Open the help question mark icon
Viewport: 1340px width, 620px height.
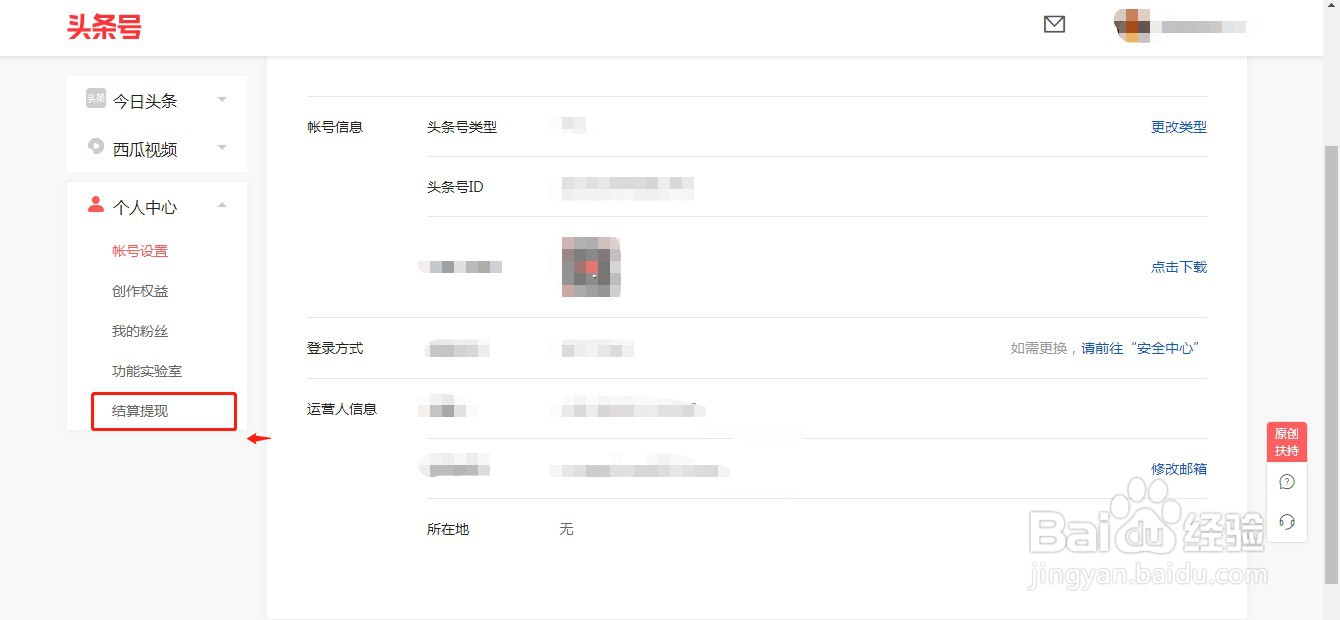pyautogui.click(x=1287, y=482)
